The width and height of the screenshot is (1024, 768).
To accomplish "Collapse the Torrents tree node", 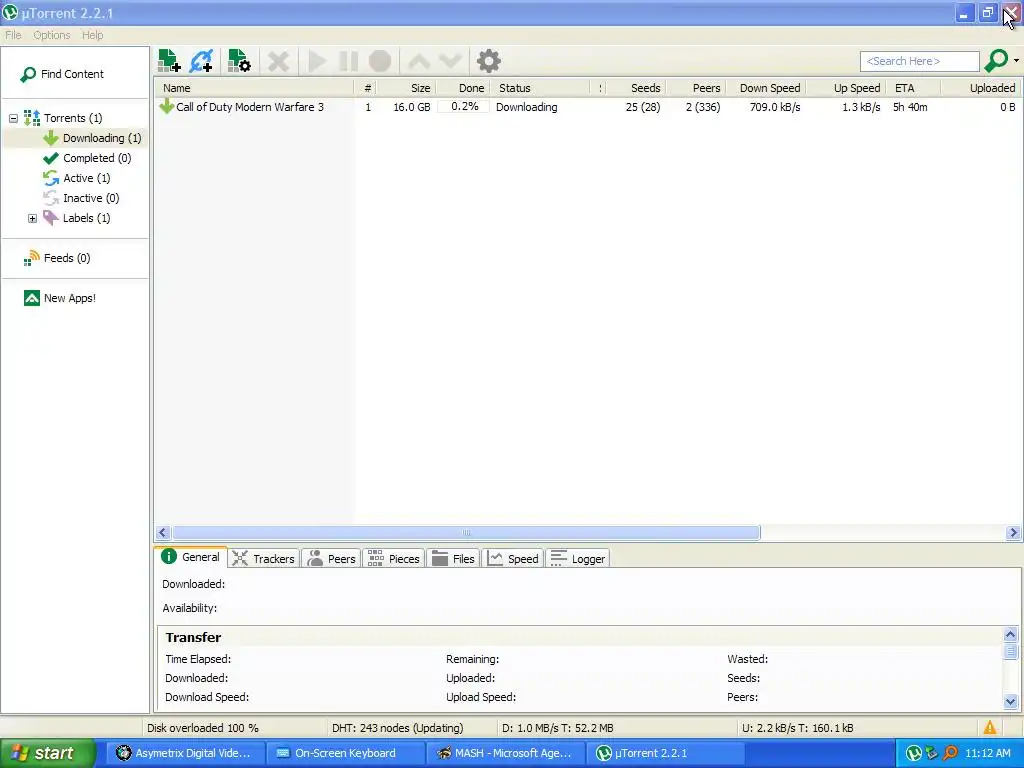I will [13, 118].
